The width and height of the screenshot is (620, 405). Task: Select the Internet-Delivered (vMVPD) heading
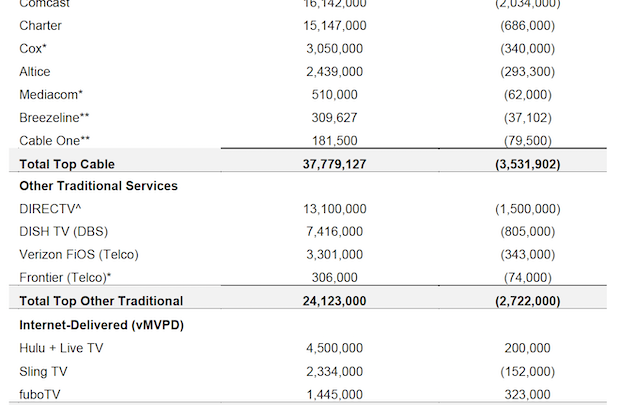point(100,325)
